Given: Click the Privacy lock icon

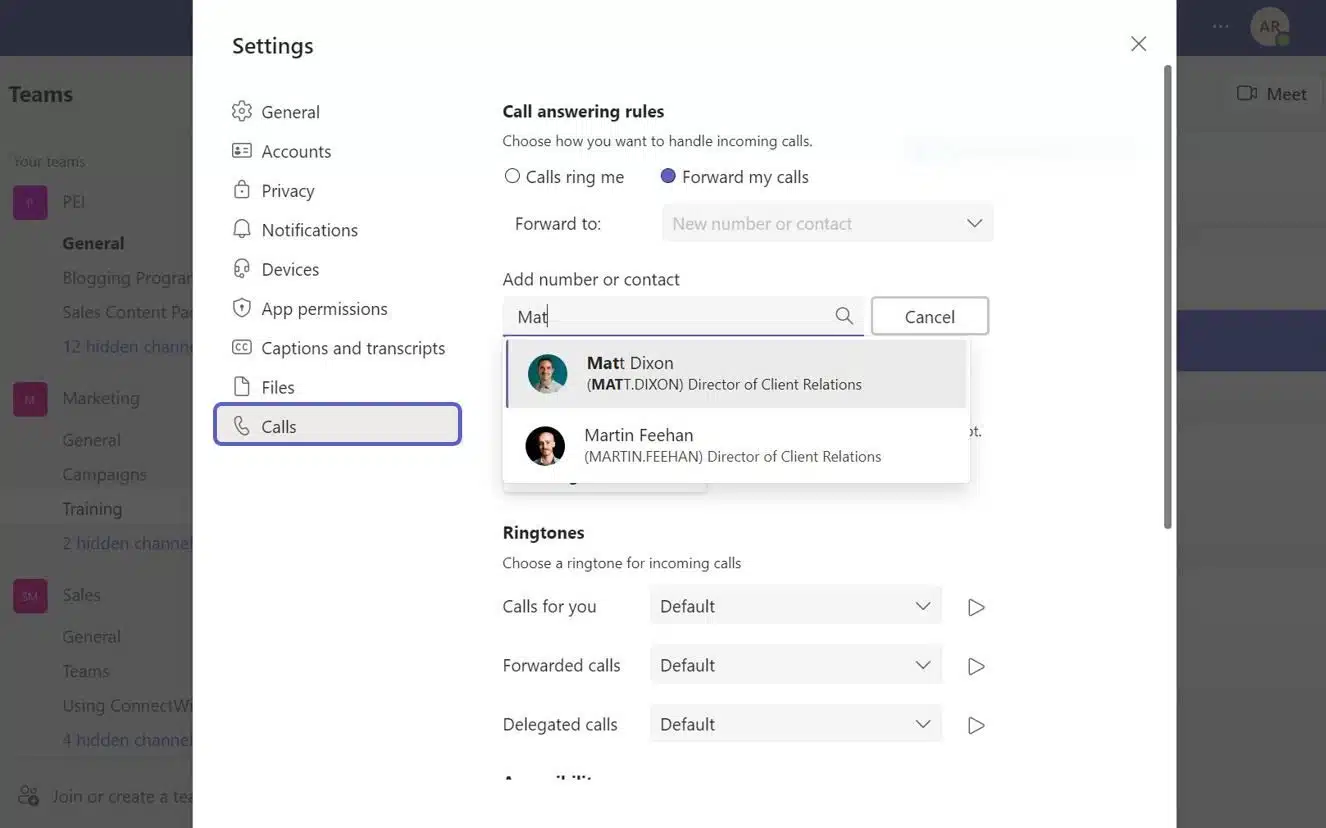Looking at the screenshot, I should [x=241, y=190].
